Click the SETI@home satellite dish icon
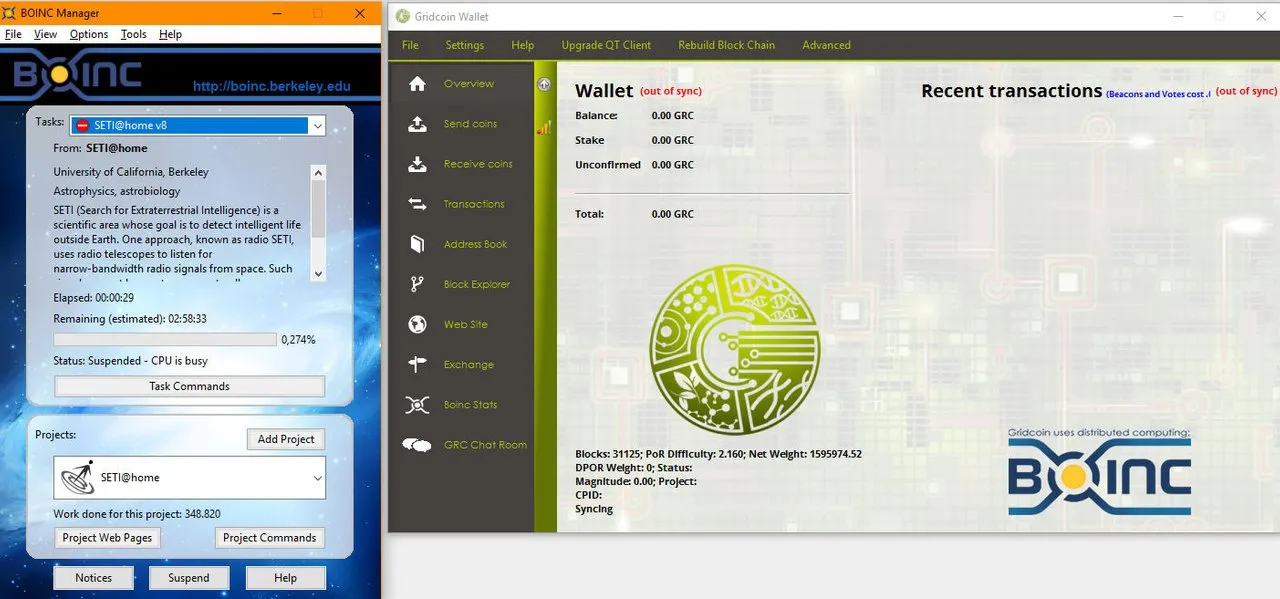The height and width of the screenshot is (599, 1280). point(76,478)
